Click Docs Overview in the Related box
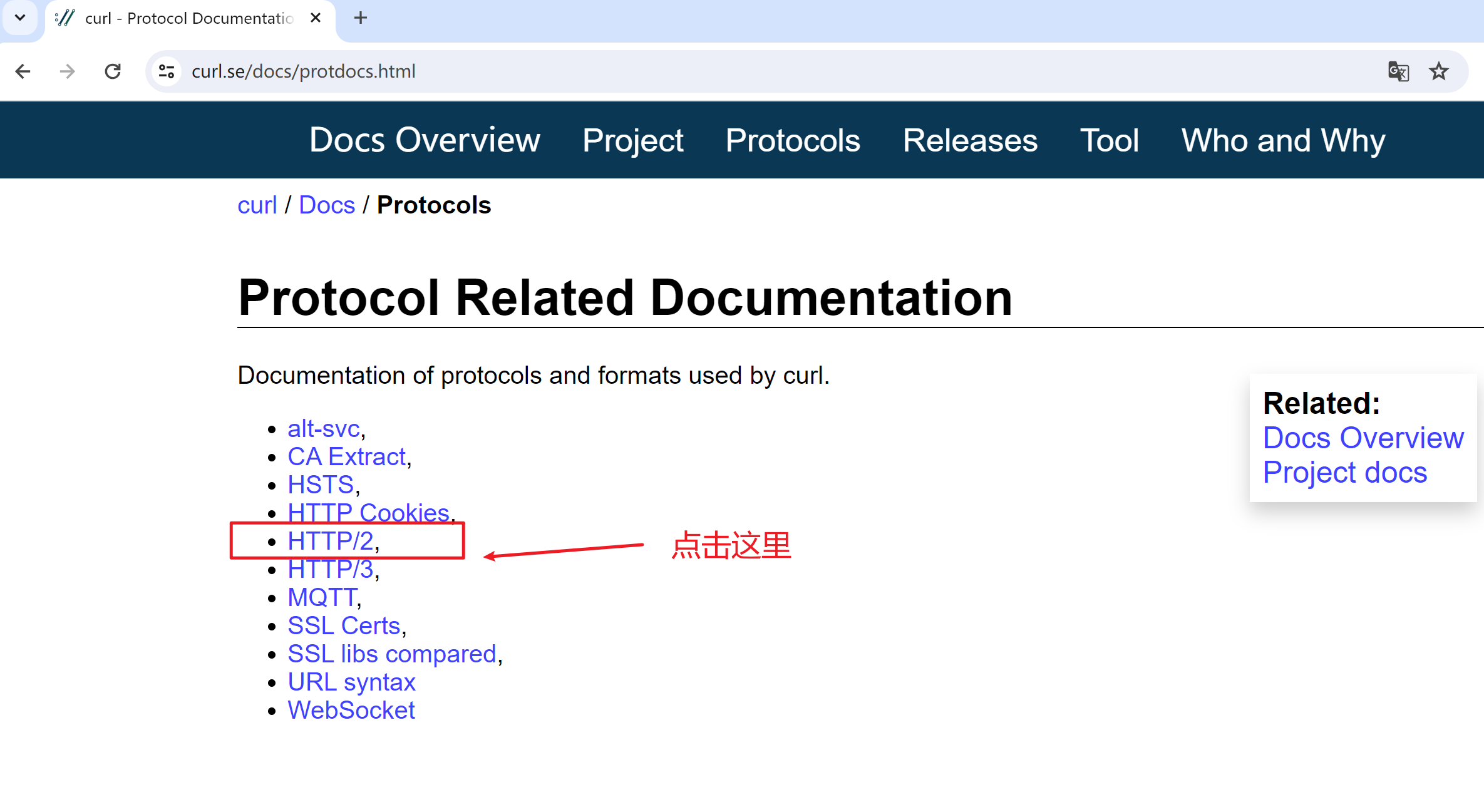 (x=1363, y=438)
